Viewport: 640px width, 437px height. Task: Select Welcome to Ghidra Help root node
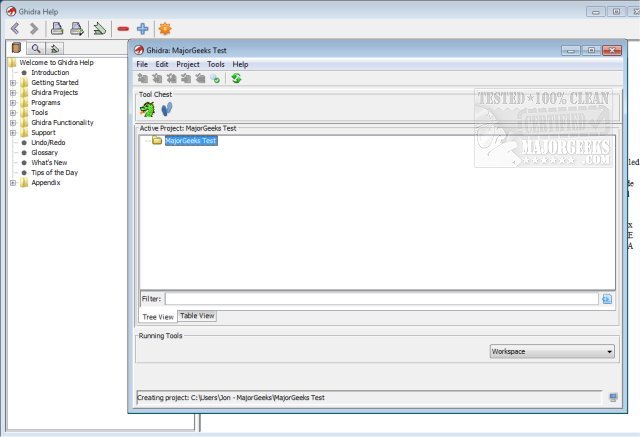pos(56,62)
